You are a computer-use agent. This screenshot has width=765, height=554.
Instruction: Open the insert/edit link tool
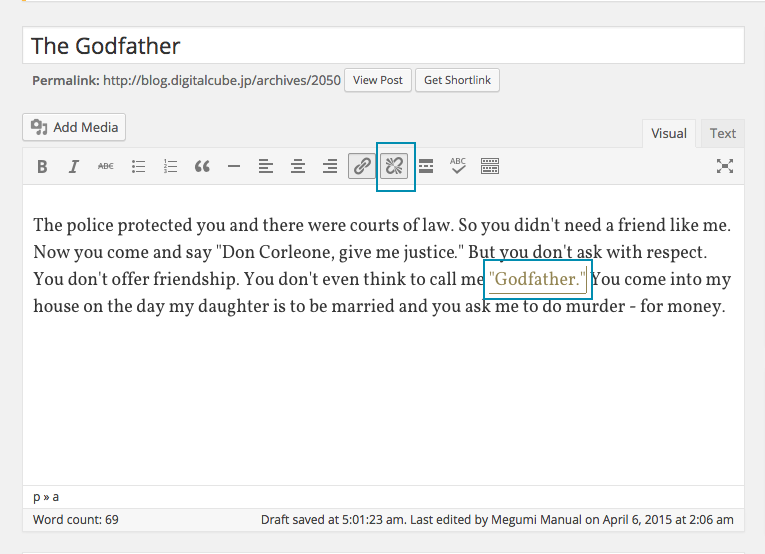coord(362,167)
